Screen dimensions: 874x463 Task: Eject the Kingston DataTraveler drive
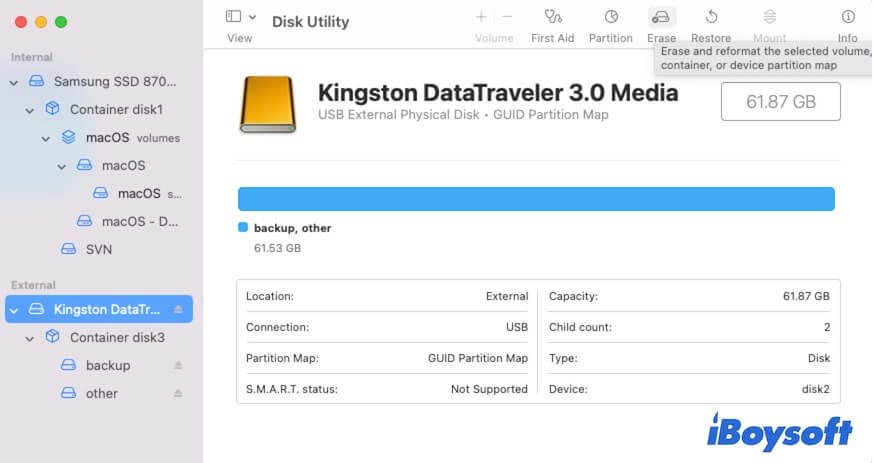pos(178,309)
